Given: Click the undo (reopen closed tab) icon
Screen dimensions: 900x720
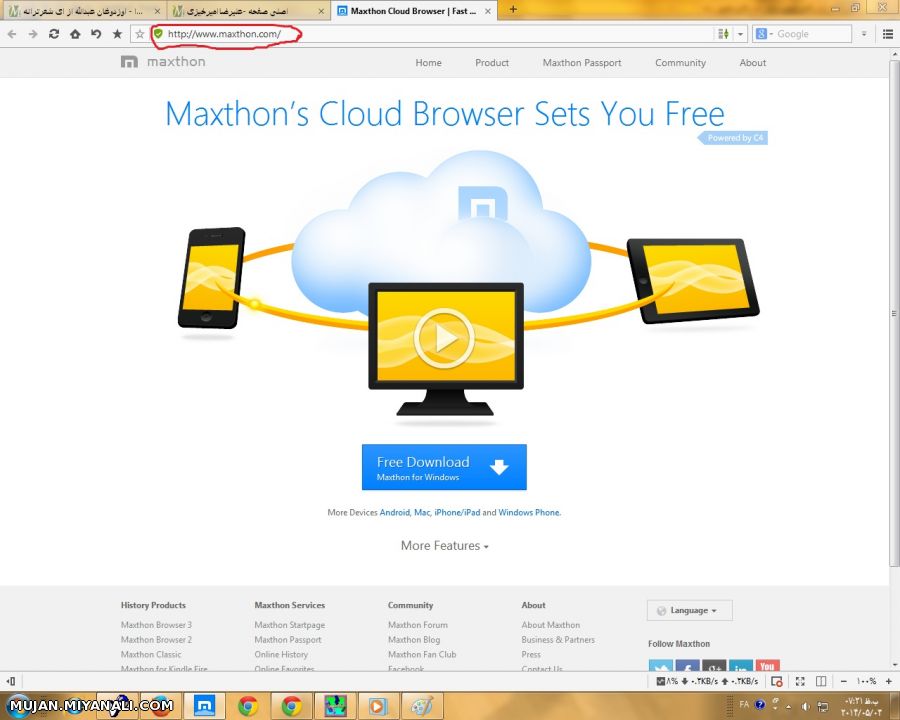Looking at the screenshot, I should 96,34.
